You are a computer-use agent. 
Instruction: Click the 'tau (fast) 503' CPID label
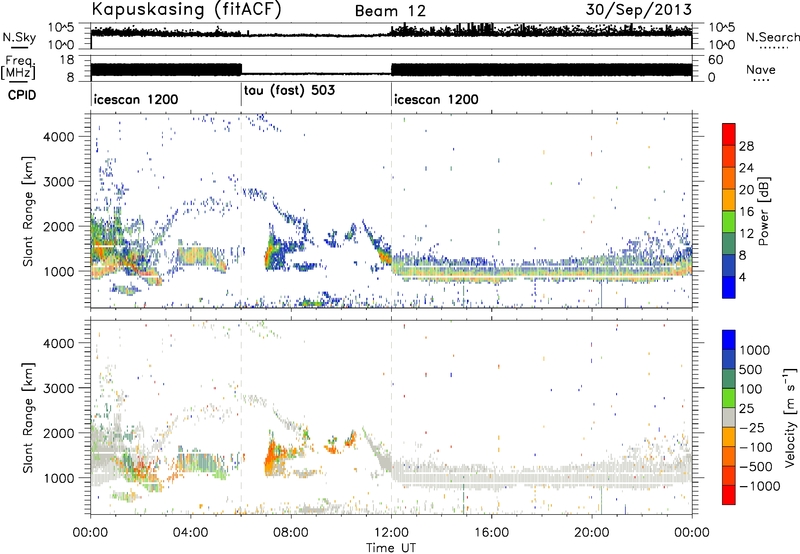289,90
